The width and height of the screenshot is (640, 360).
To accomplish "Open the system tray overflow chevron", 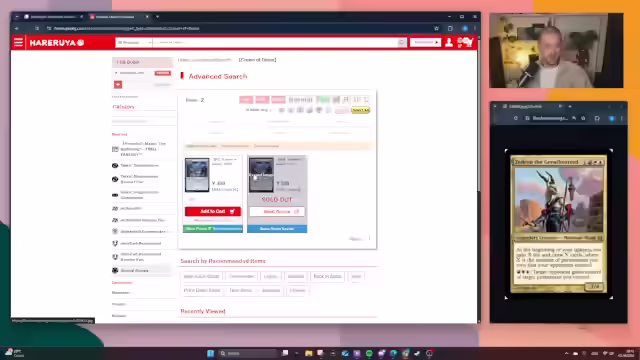I will (x=566, y=353).
